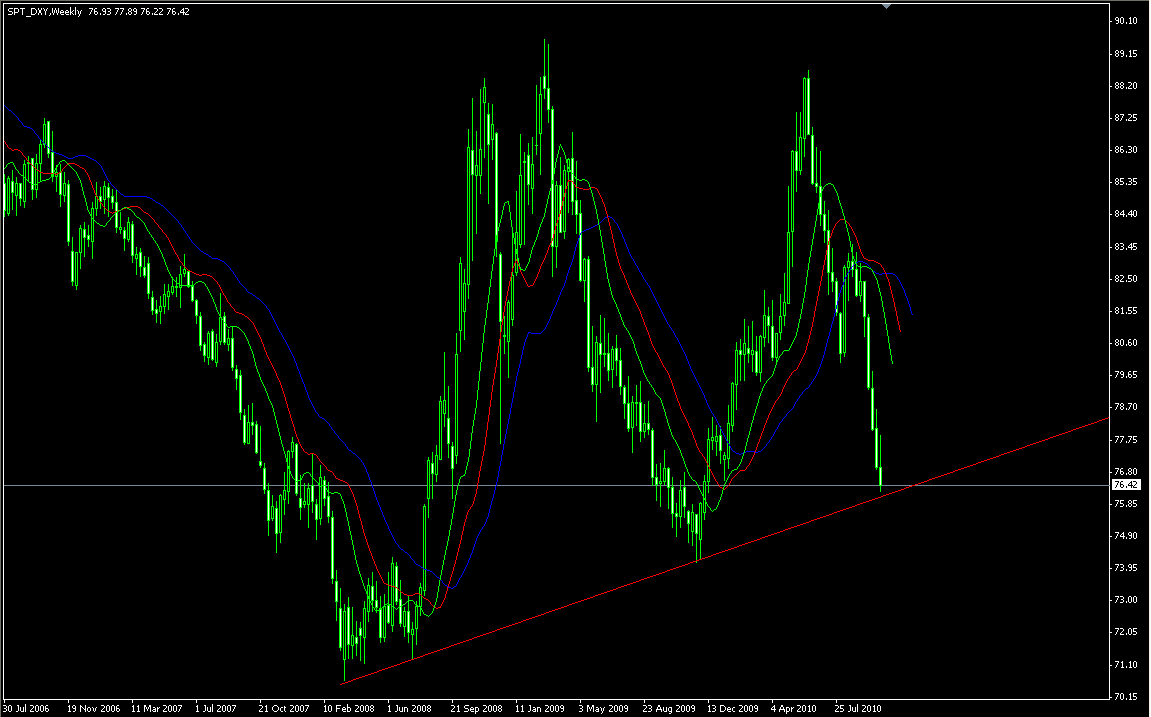1151x717 pixels.
Task: Click the 1 Jun 2008 date label
Action: [410, 709]
